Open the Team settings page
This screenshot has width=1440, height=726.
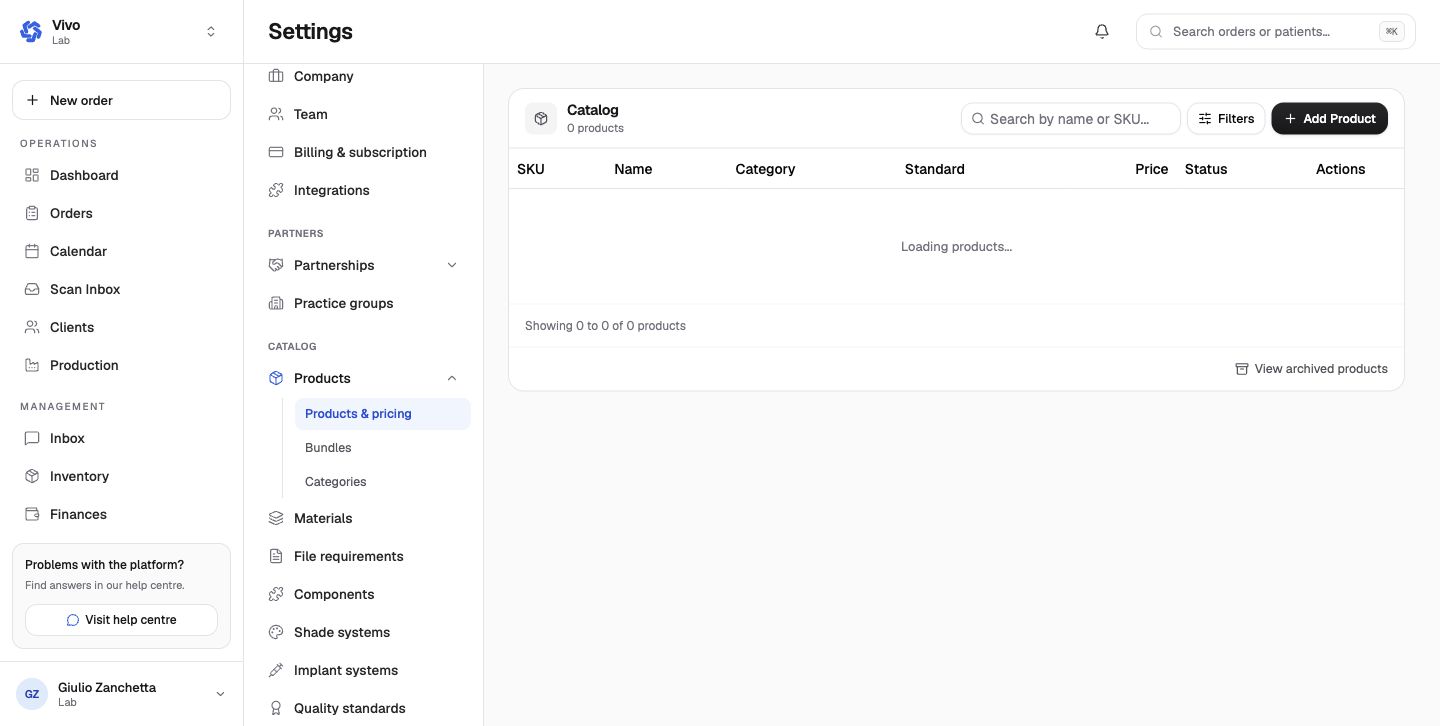coord(364,114)
